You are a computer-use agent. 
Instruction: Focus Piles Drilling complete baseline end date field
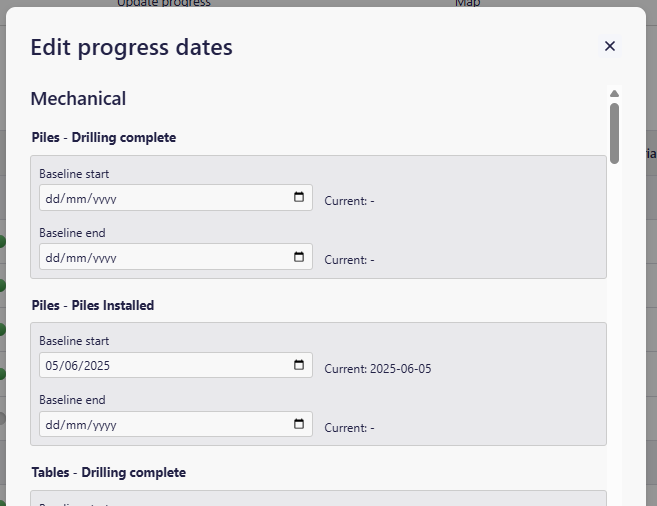click(x=160, y=257)
